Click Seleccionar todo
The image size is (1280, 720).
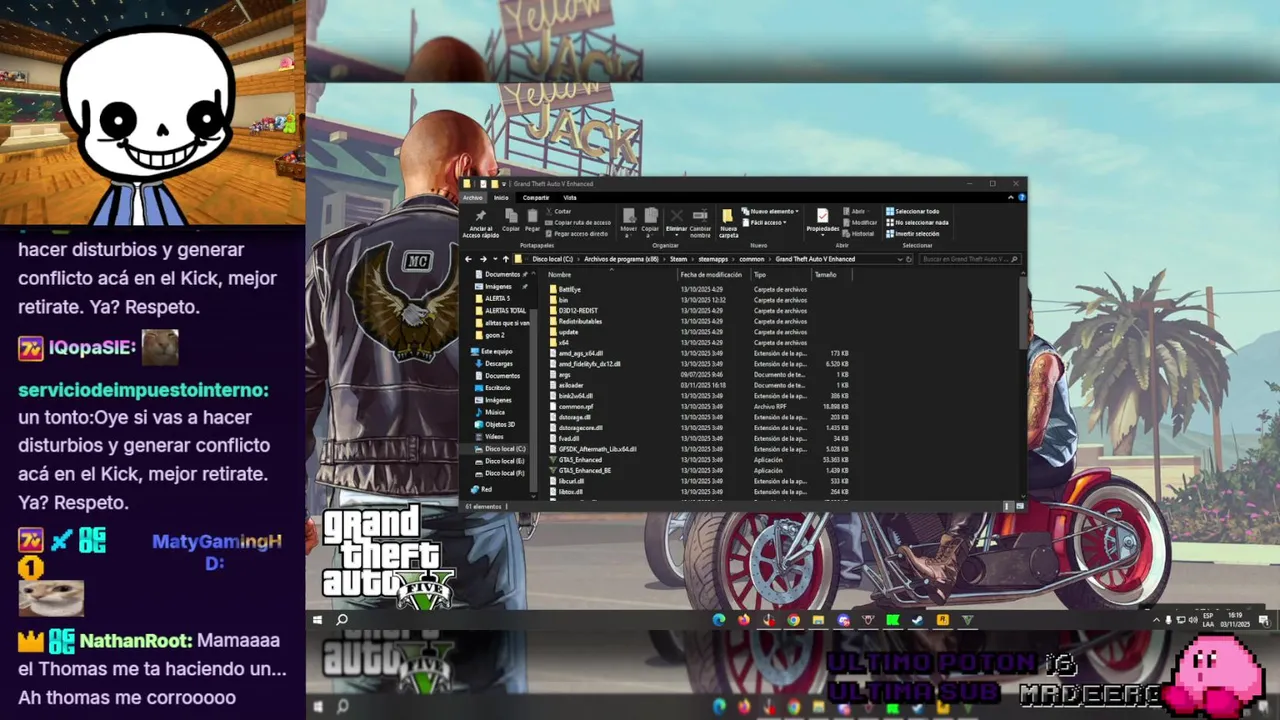point(913,211)
